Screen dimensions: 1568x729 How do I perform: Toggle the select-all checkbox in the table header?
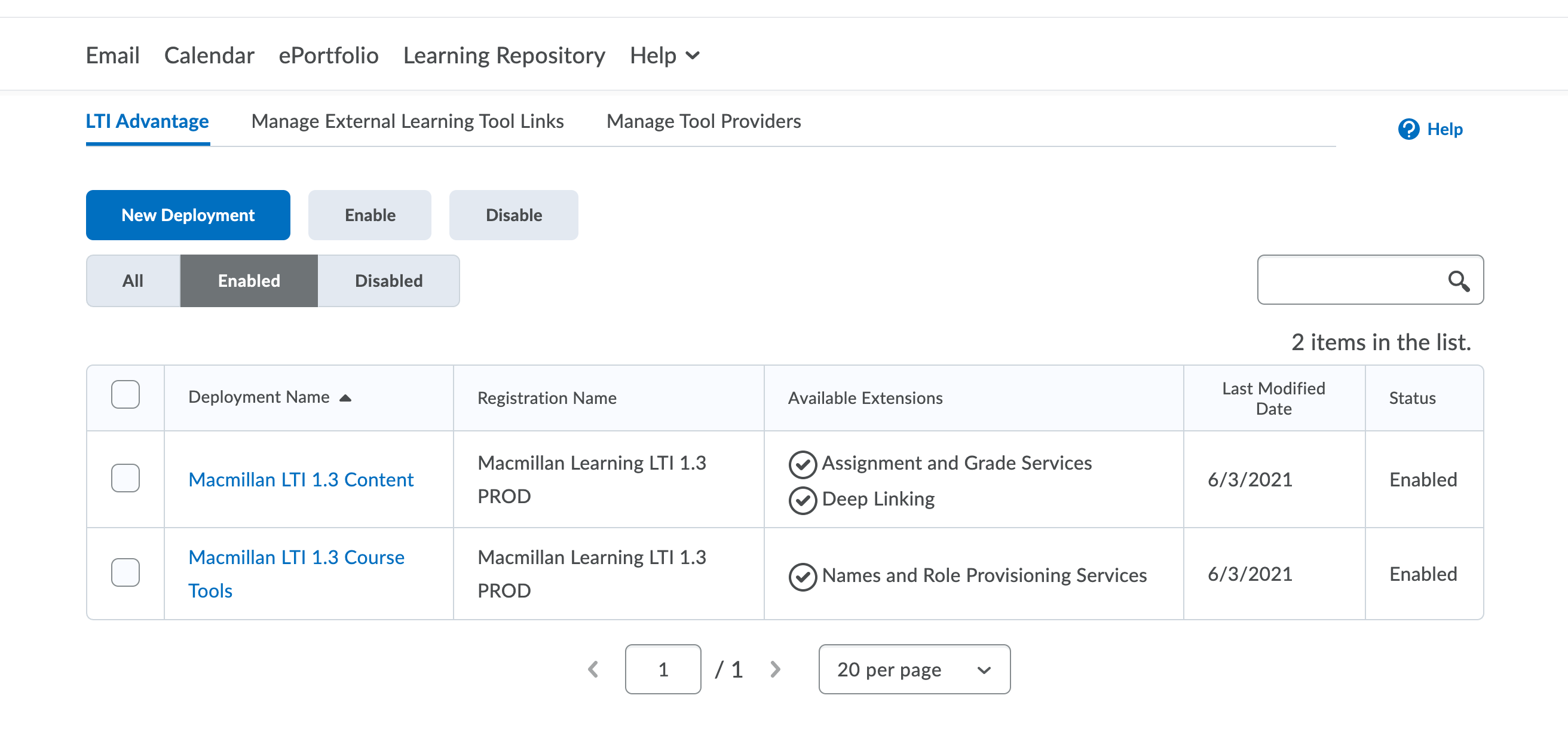(x=125, y=396)
